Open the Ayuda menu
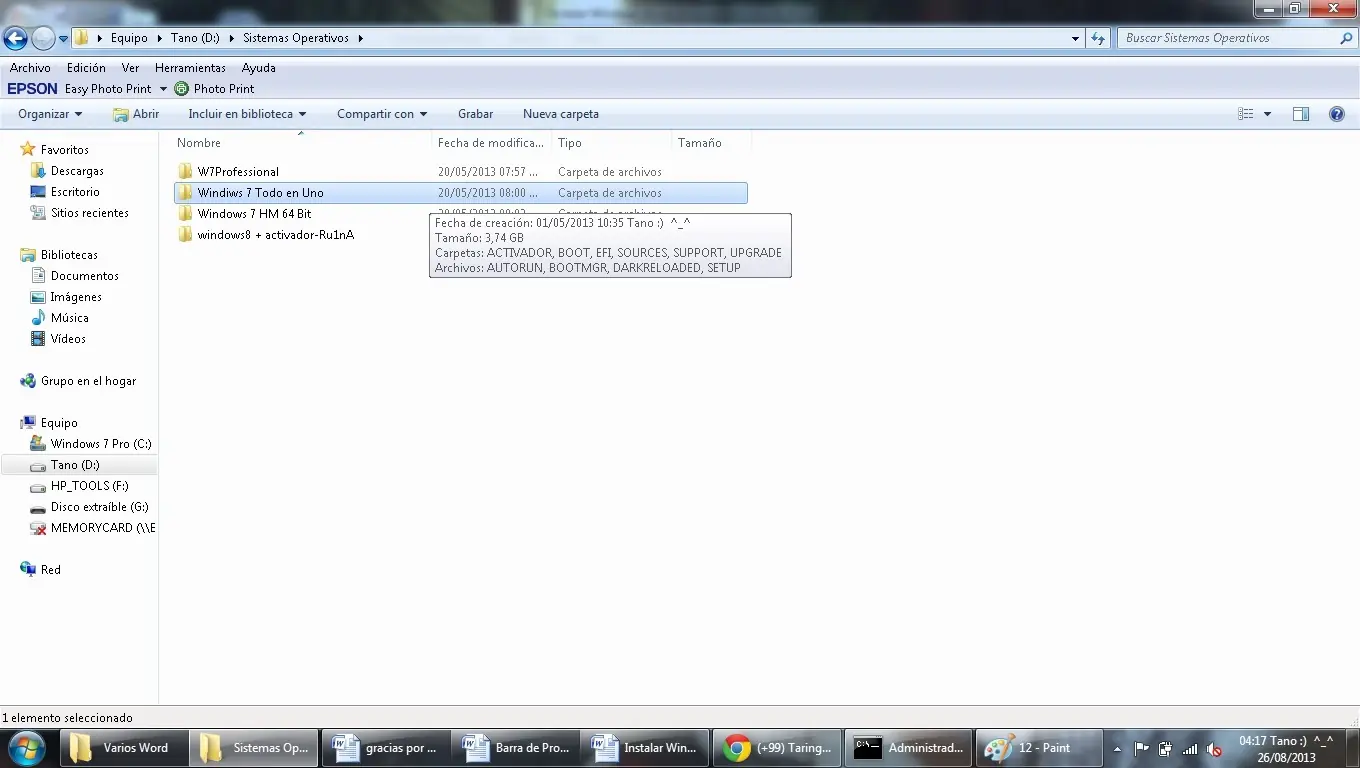 click(259, 68)
